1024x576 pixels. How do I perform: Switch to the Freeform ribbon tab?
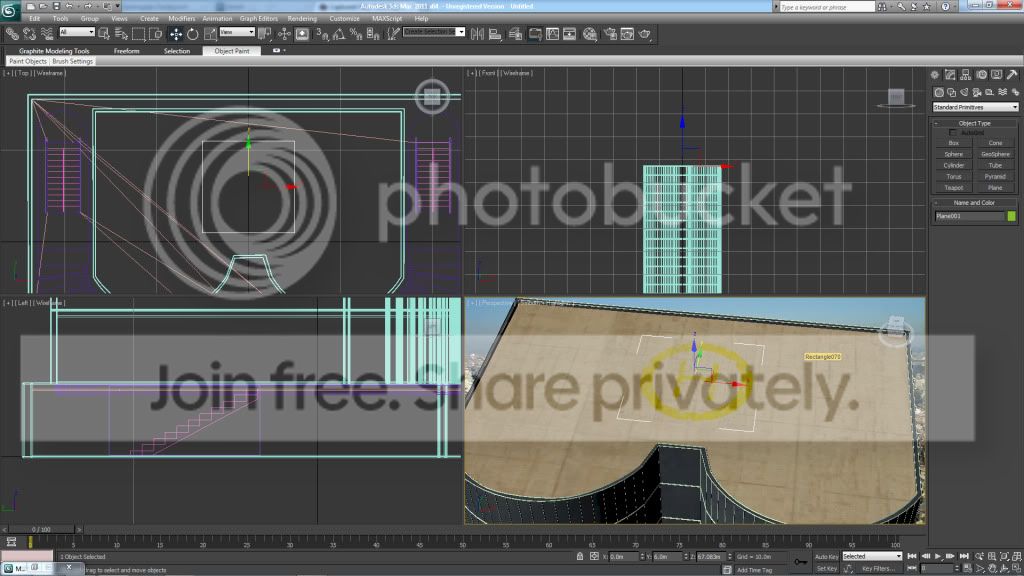tap(127, 51)
